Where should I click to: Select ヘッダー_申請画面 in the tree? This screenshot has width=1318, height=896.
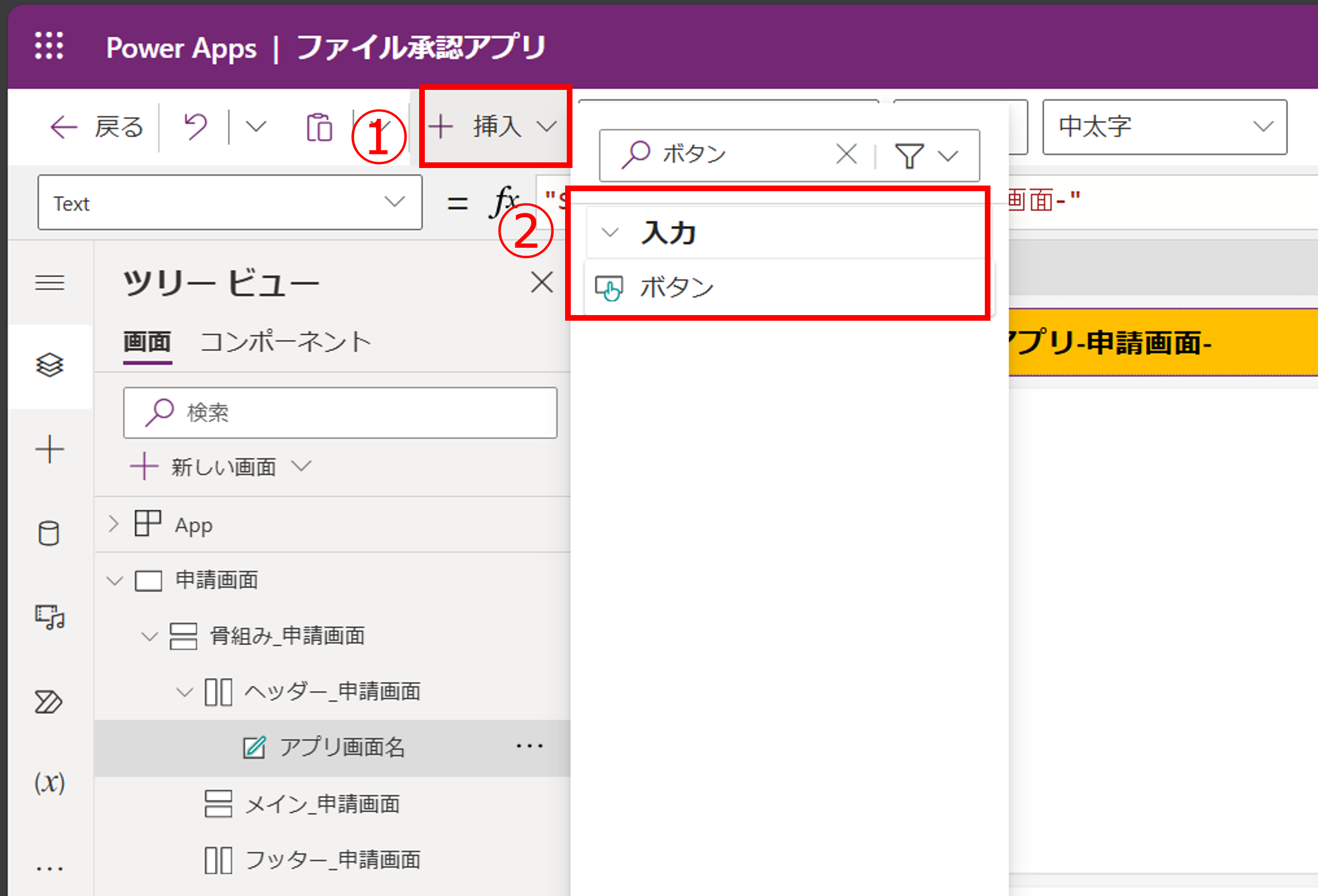coord(333,691)
